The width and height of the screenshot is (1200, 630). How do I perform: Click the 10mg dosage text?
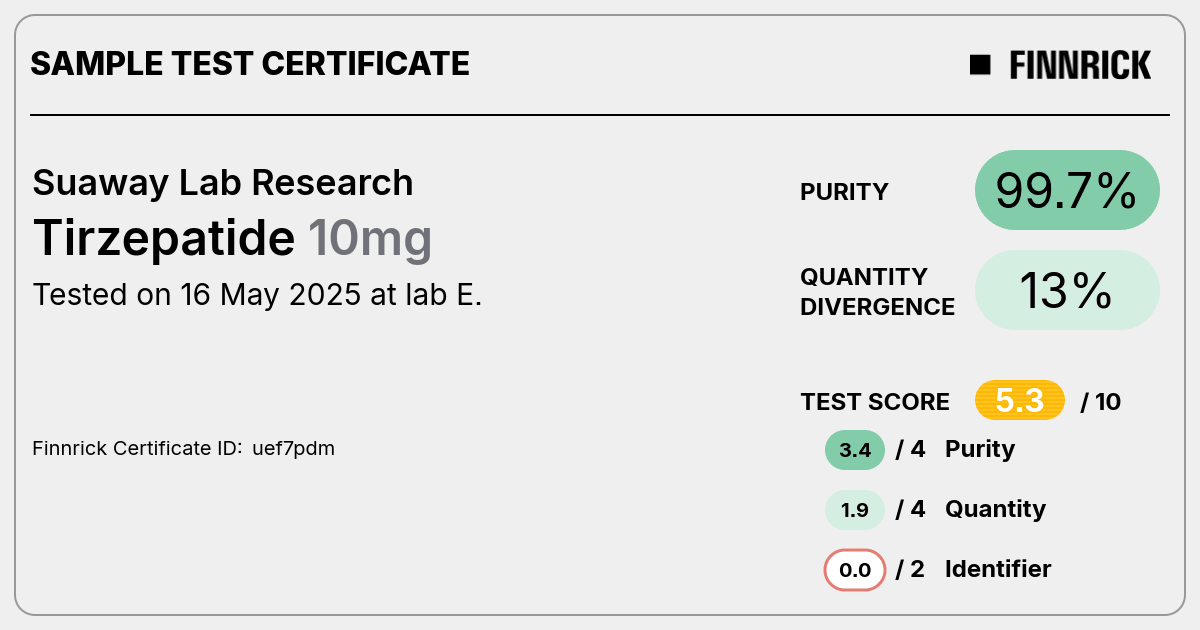pyautogui.click(x=370, y=240)
